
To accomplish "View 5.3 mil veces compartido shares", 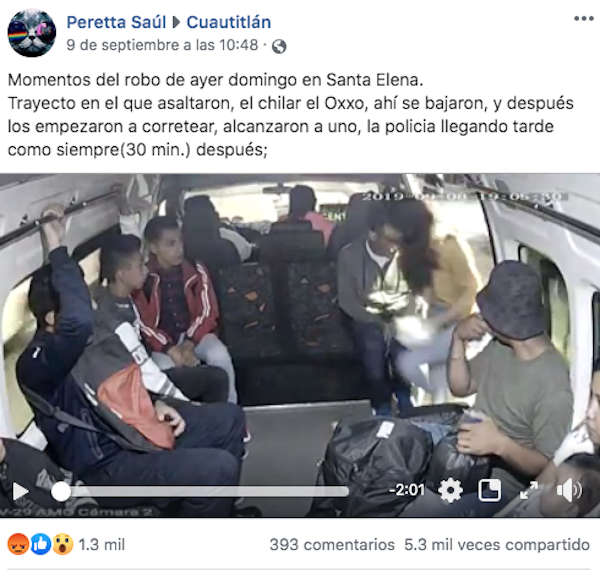I will point(497,545).
